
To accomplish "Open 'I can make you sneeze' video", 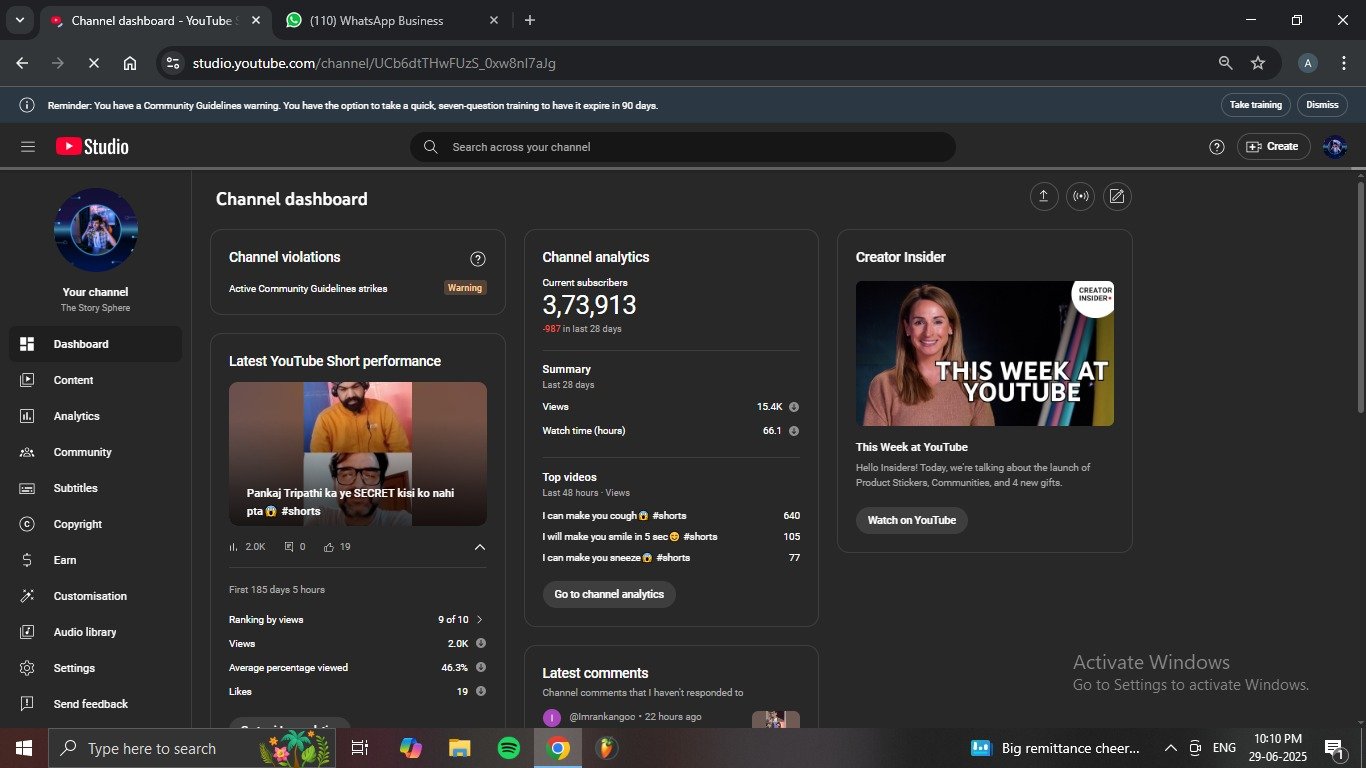I will 614,558.
